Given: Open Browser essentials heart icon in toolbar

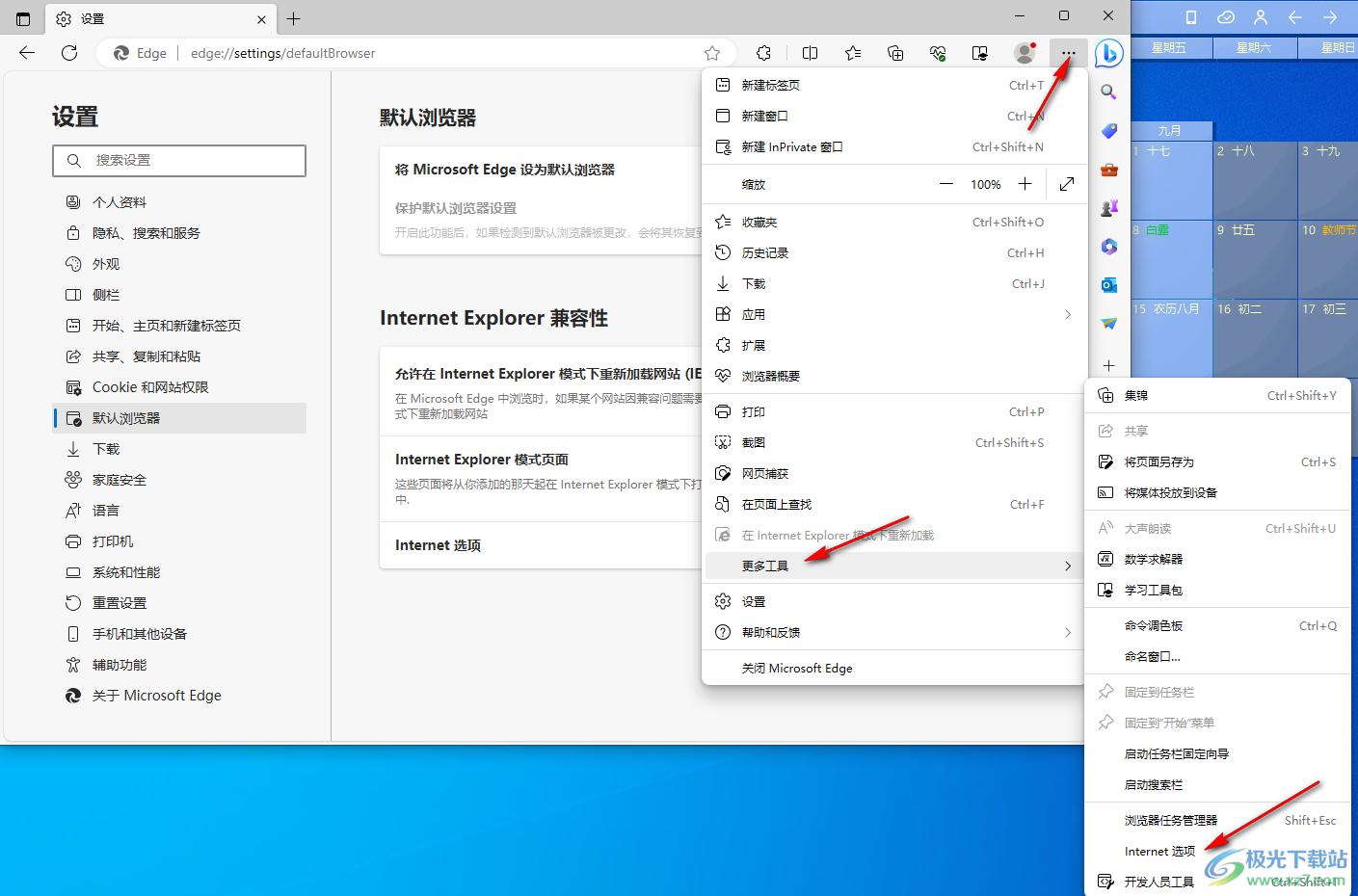Looking at the screenshot, I should 938,53.
